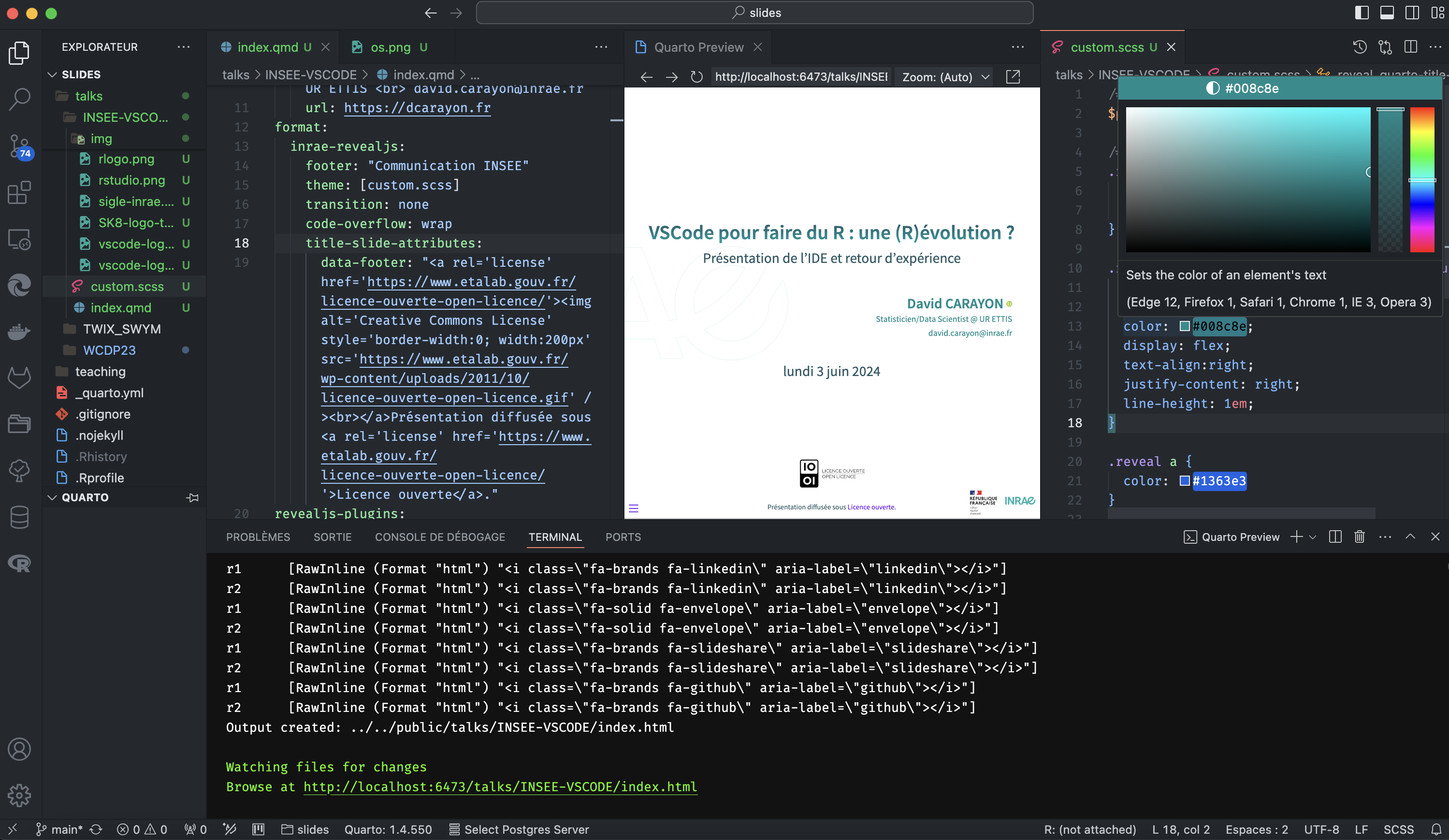Open the Search view in activity bar

[x=19, y=99]
